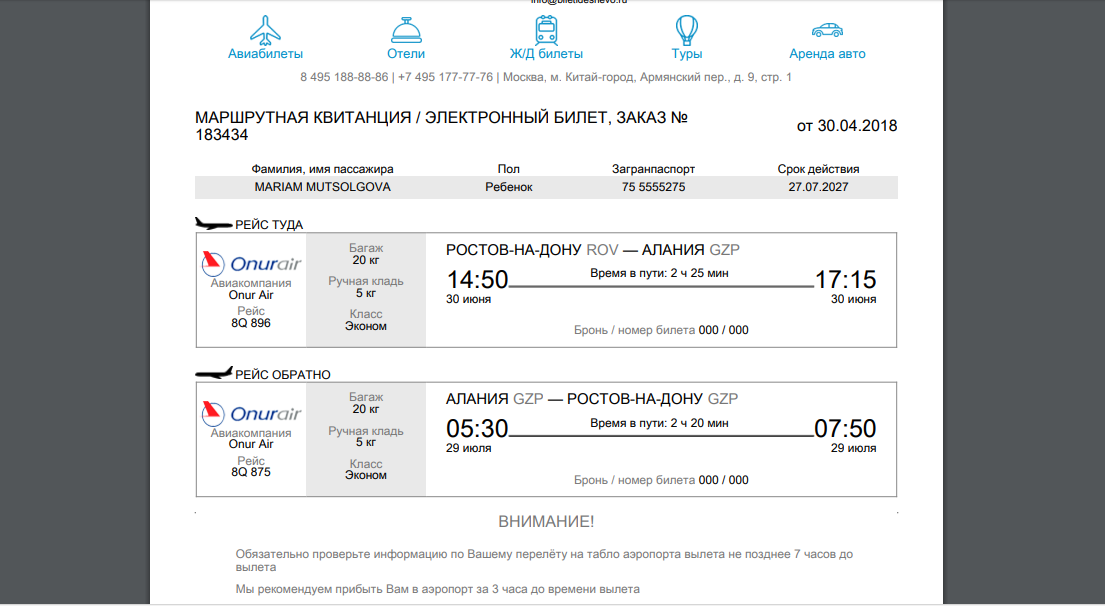Click arrival time 07:50
This screenshot has width=1105, height=606.
click(x=846, y=428)
